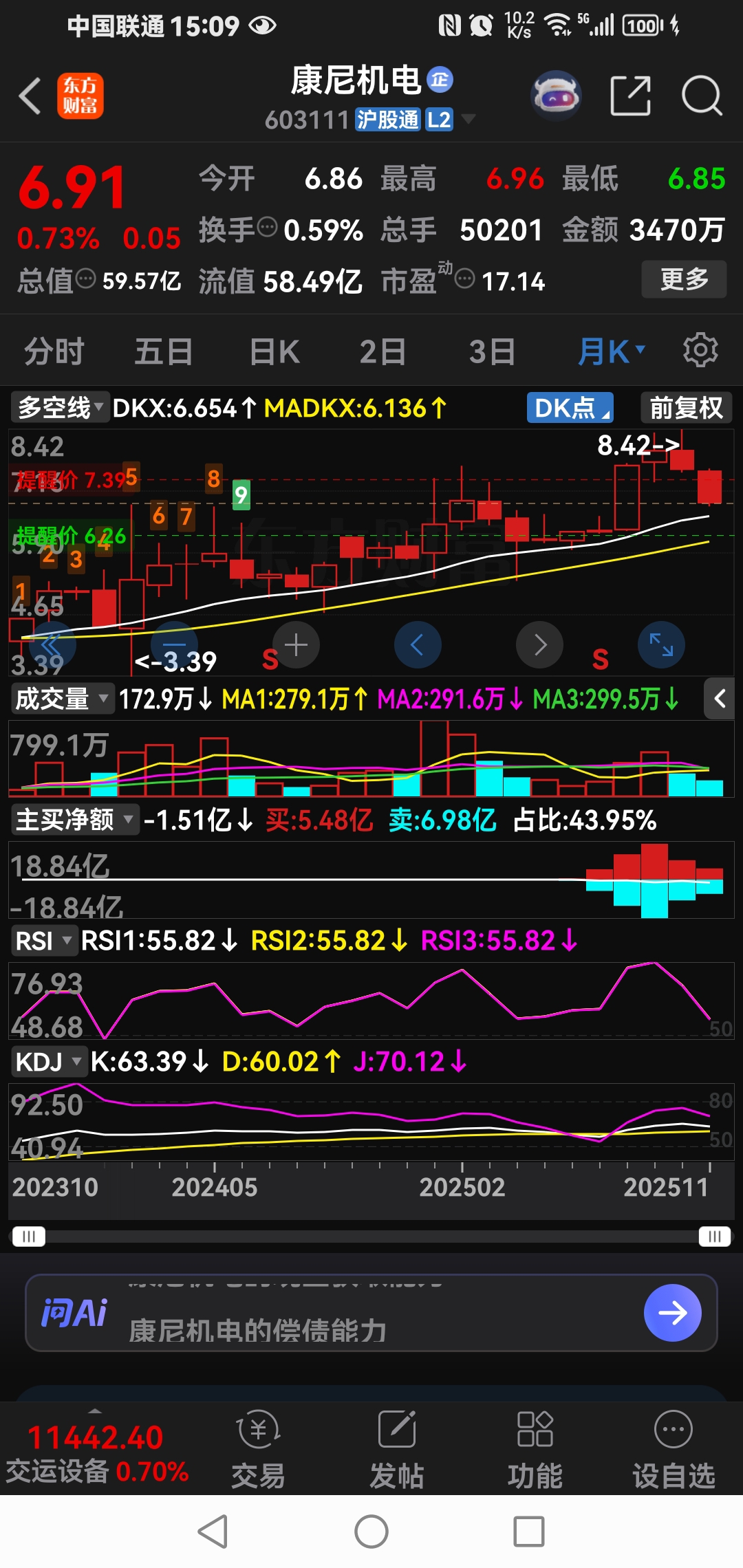
Task: Tap the info icon beside 总值
Action: click(85, 279)
